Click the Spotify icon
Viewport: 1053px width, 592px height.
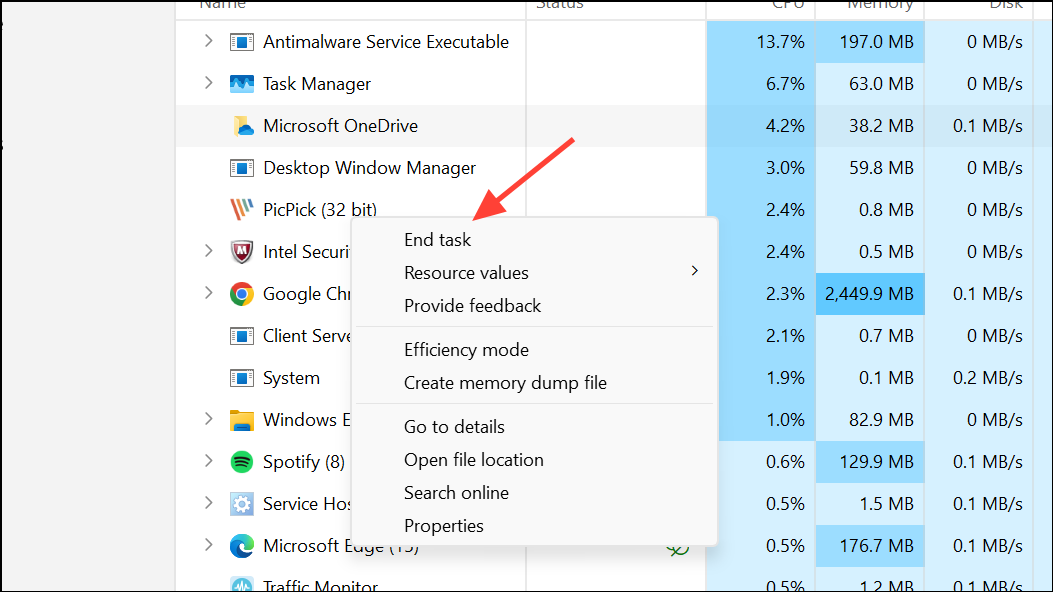click(x=241, y=462)
